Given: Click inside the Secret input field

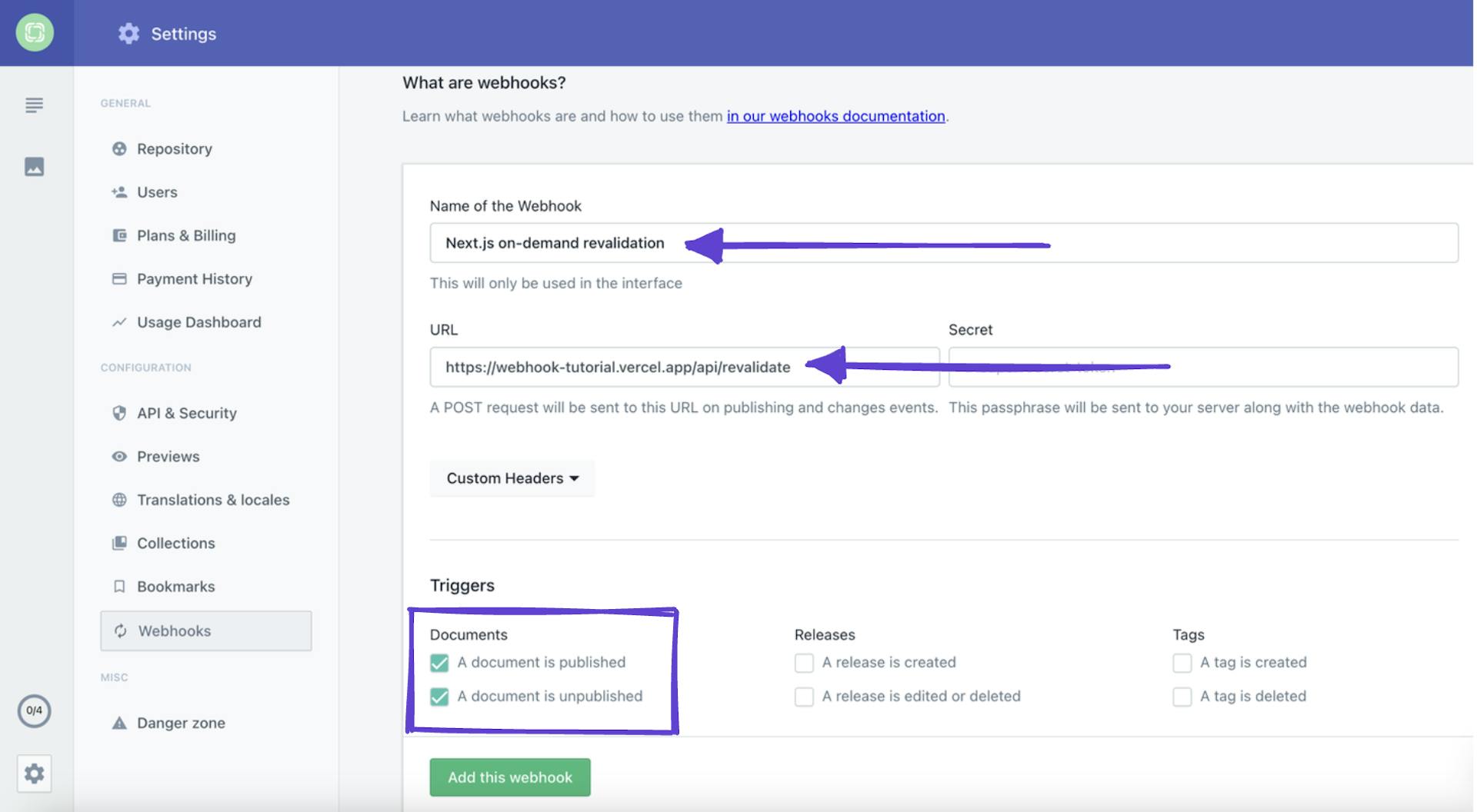Looking at the screenshot, I should coord(1204,367).
